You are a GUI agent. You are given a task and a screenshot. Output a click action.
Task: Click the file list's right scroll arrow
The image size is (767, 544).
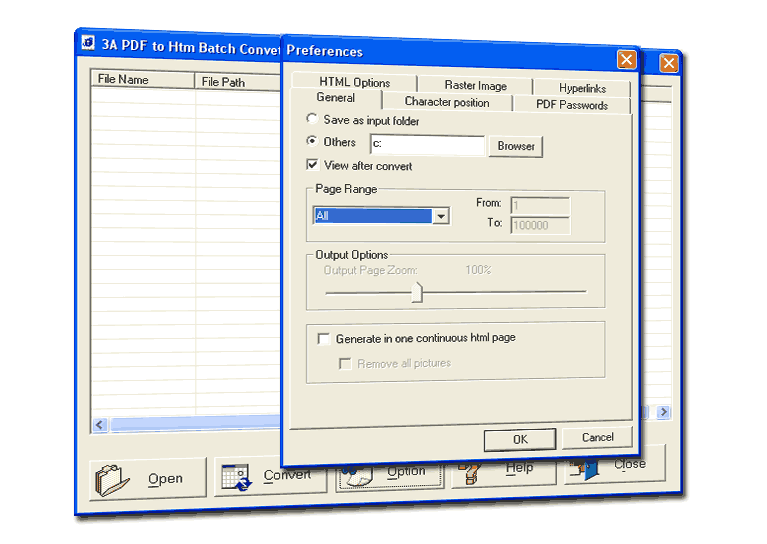[x=663, y=412]
